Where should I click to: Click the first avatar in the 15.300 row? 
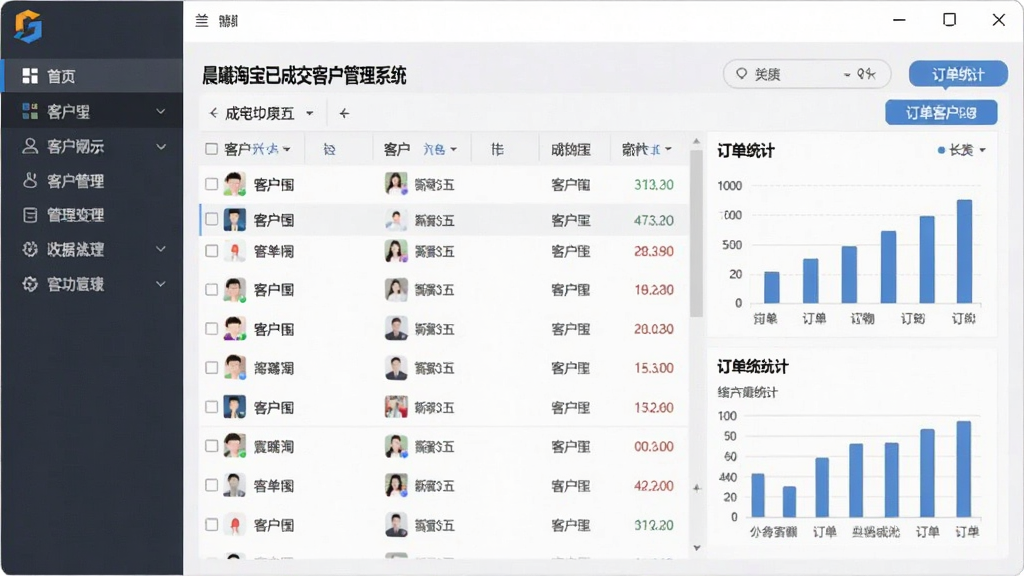pos(234,368)
